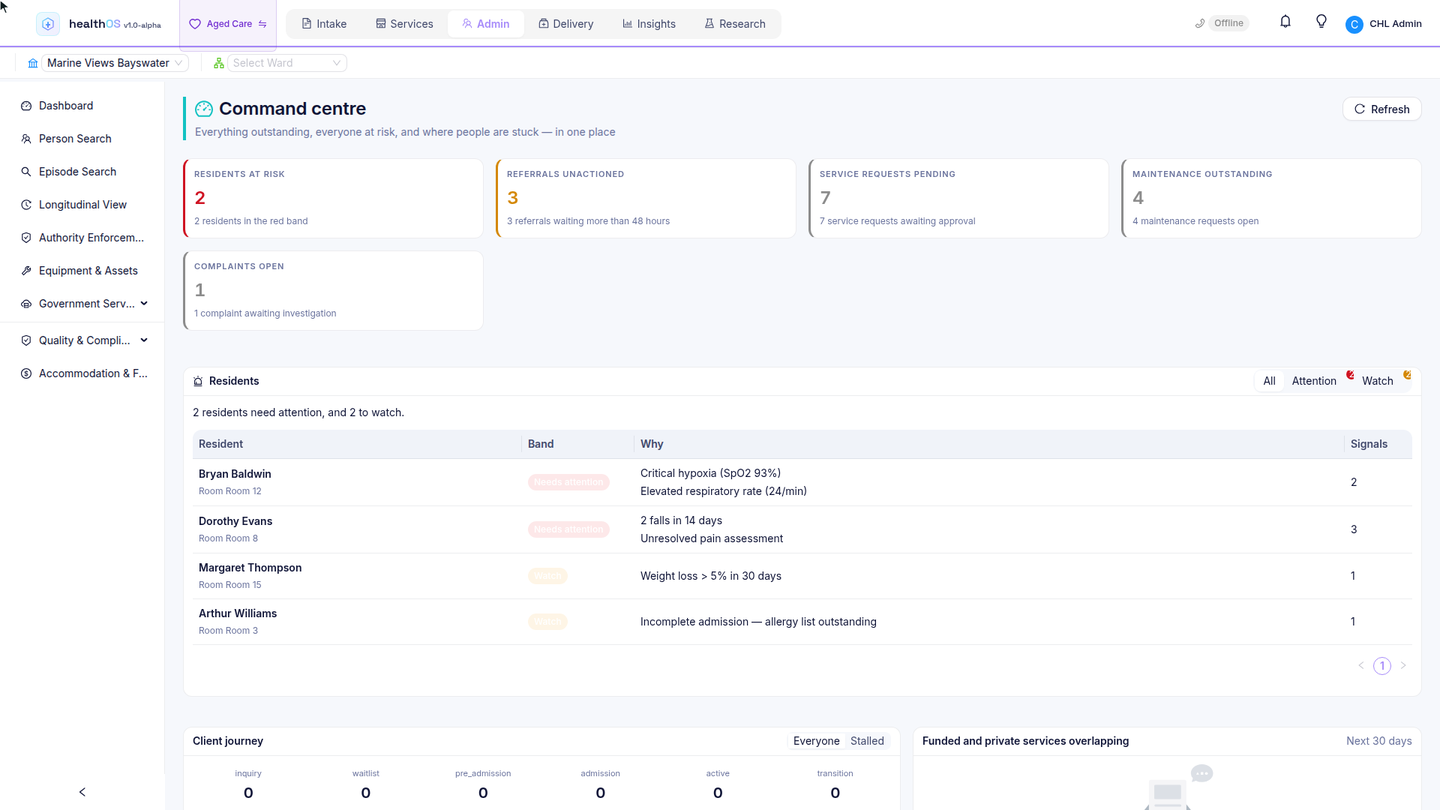Switch to the Insights tab
This screenshot has width=1440, height=810.
click(649, 24)
